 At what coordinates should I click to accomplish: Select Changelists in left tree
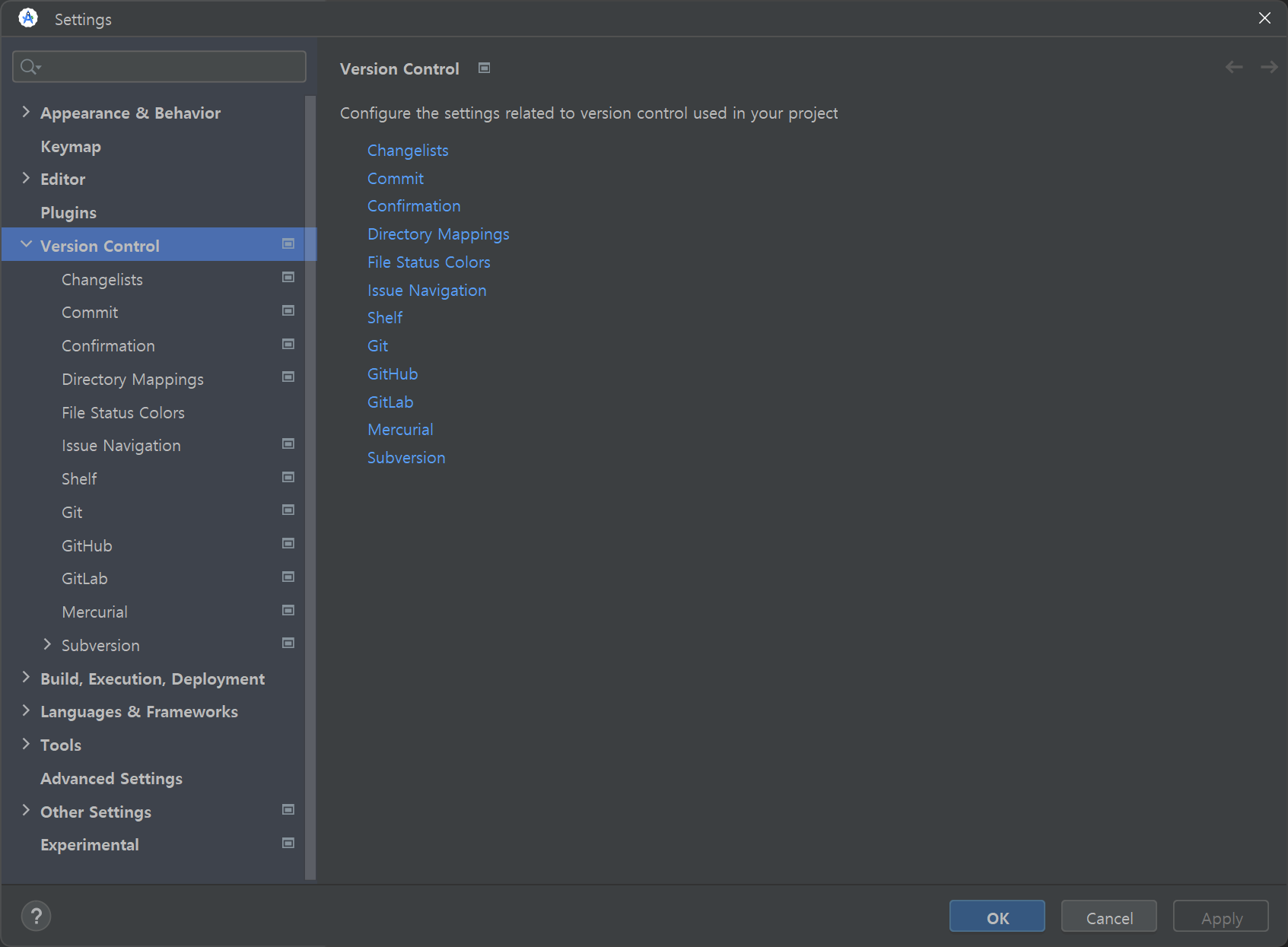pos(102,279)
